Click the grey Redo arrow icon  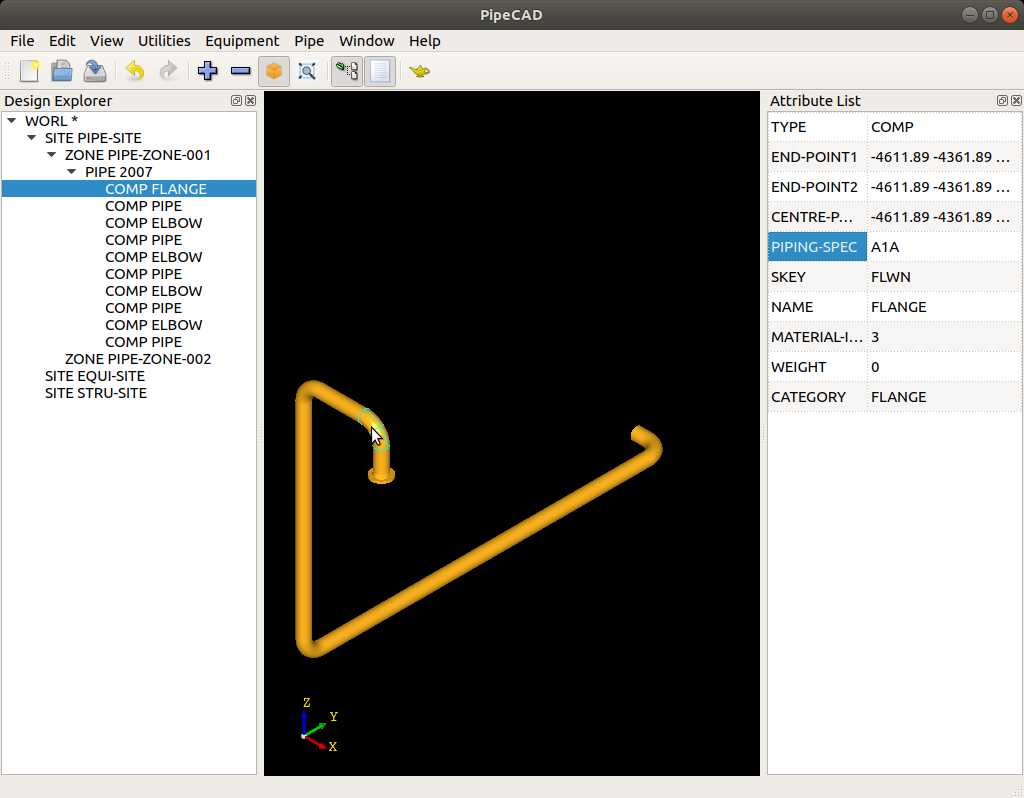pos(168,71)
